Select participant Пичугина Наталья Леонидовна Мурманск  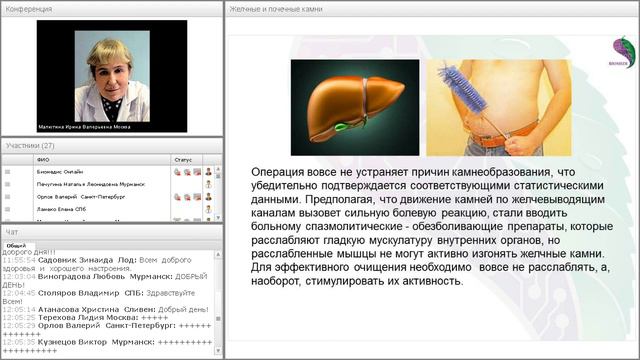[x=91, y=184]
